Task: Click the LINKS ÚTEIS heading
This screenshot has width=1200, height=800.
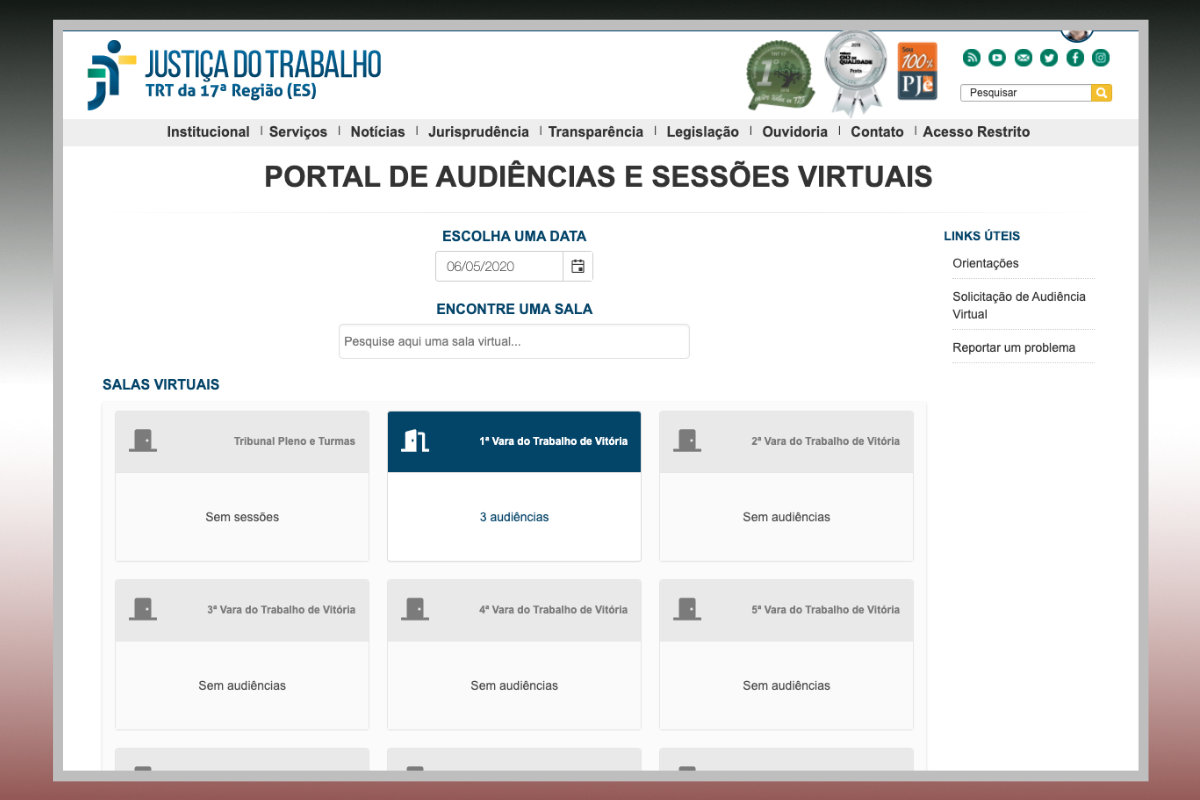Action: pos(982,236)
